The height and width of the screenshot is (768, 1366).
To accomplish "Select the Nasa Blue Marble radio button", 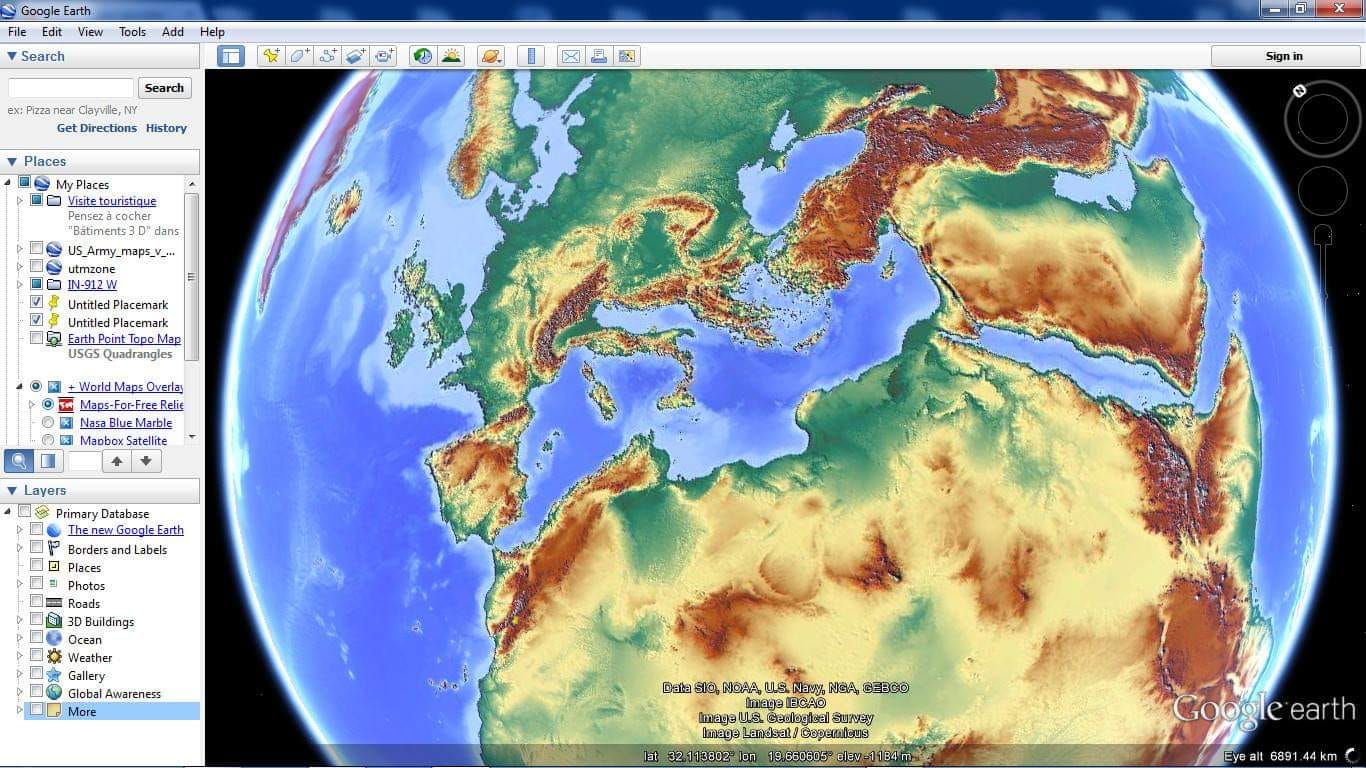I will (x=48, y=422).
